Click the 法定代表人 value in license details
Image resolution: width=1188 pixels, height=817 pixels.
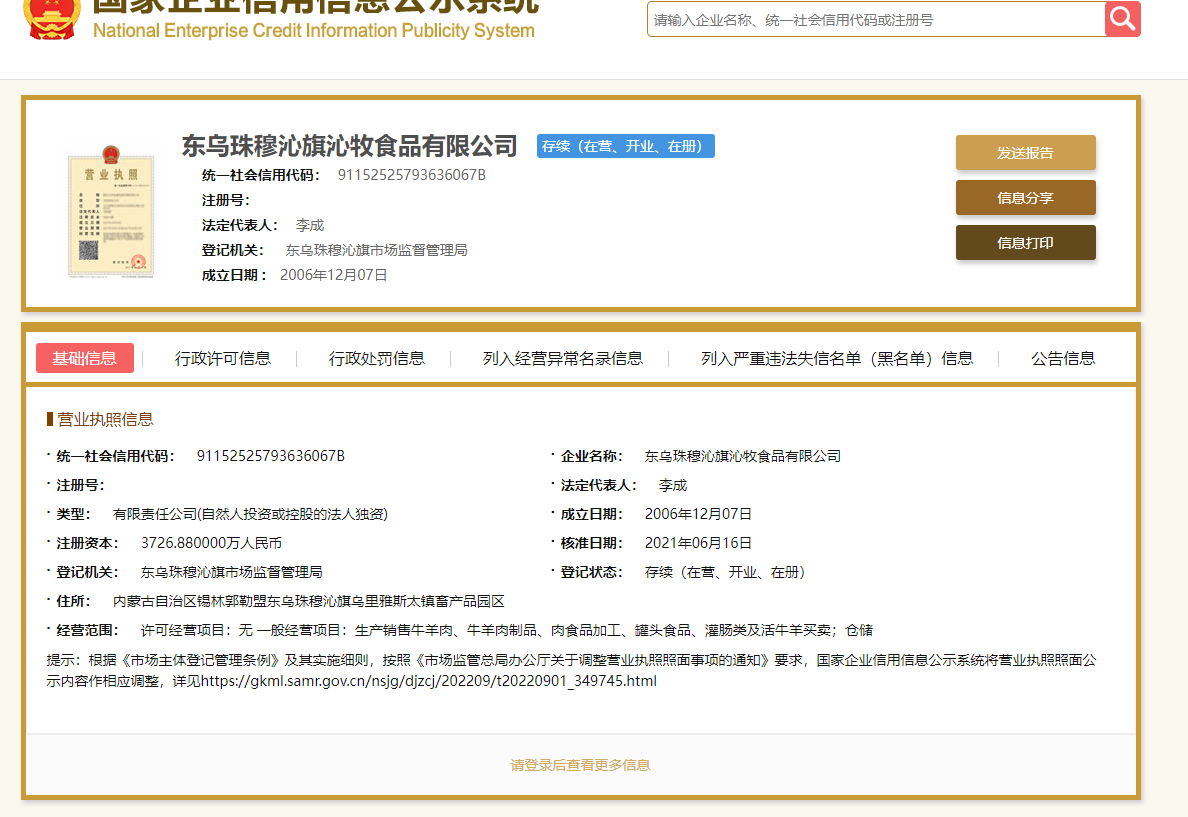[x=673, y=485]
